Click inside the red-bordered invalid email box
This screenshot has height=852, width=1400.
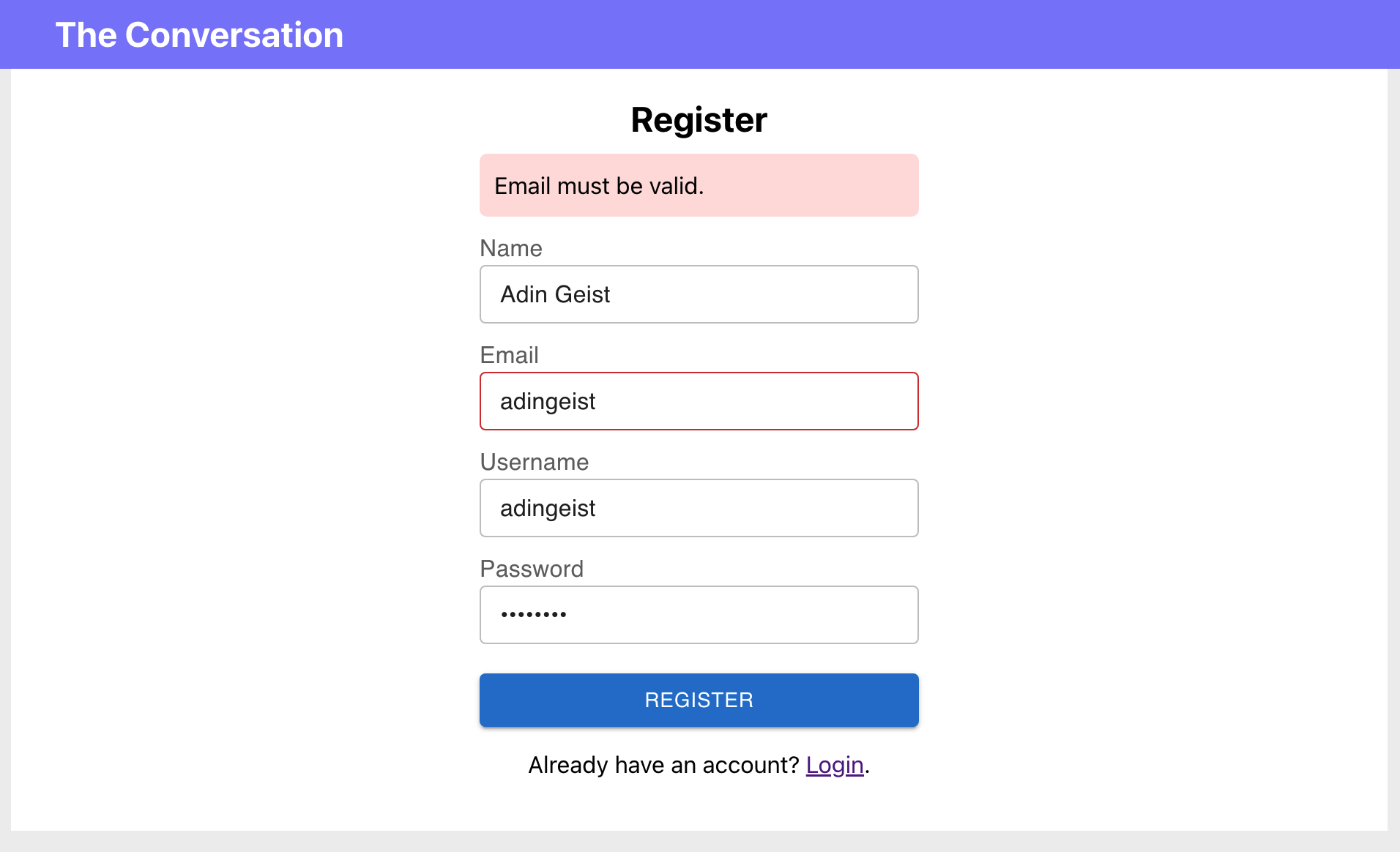tap(699, 401)
